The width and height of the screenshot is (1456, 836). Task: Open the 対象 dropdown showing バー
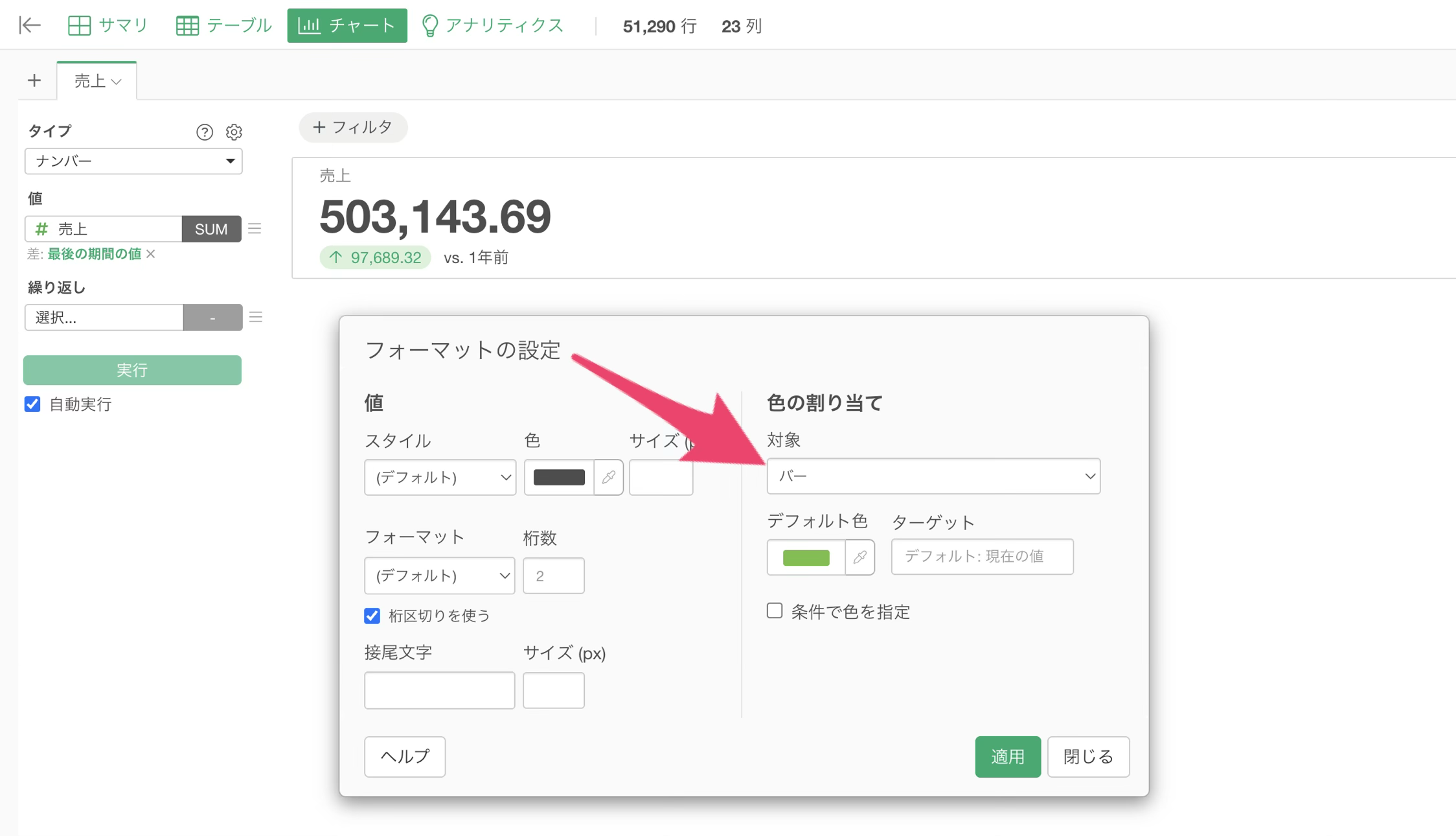[x=933, y=476]
